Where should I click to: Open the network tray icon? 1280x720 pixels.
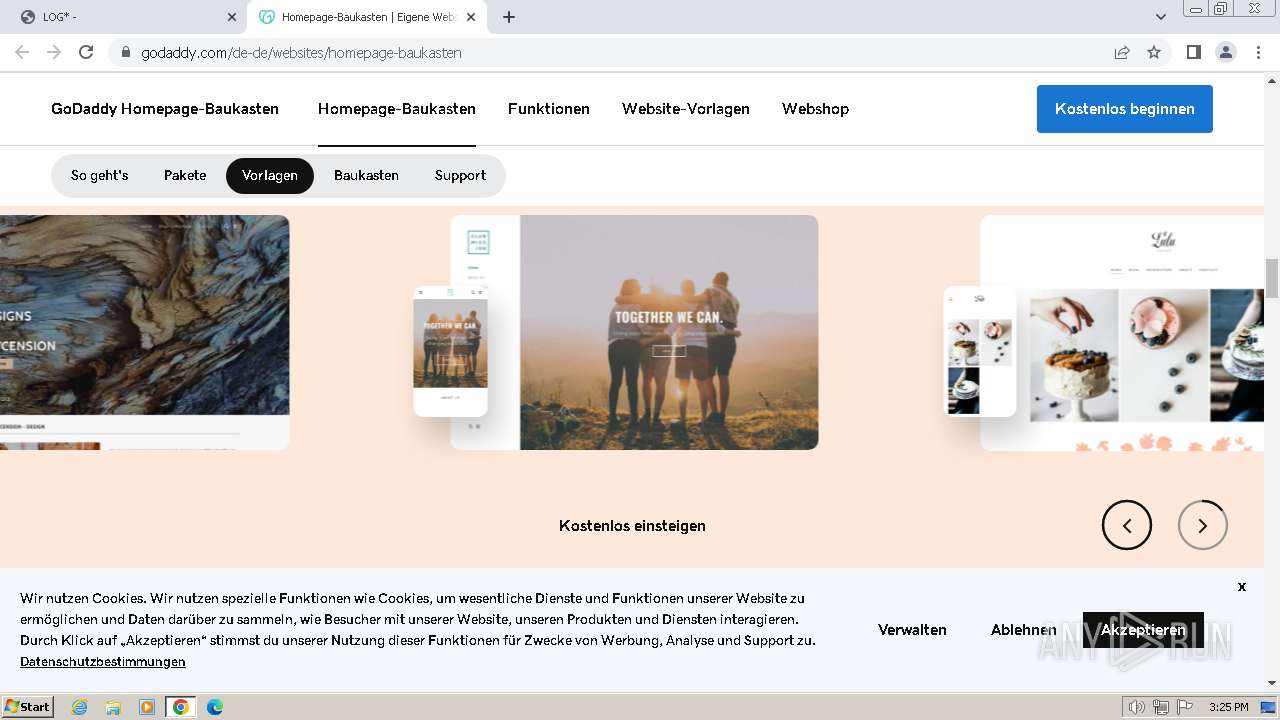pos(1160,707)
